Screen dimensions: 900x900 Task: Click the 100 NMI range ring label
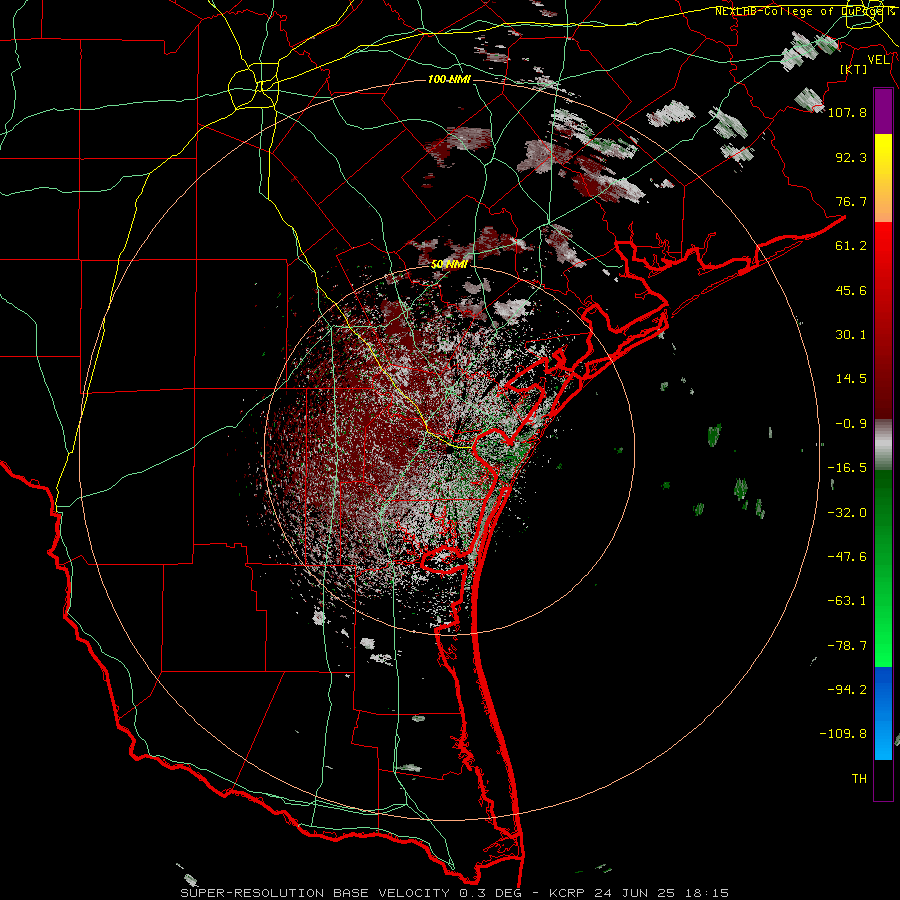(449, 79)
